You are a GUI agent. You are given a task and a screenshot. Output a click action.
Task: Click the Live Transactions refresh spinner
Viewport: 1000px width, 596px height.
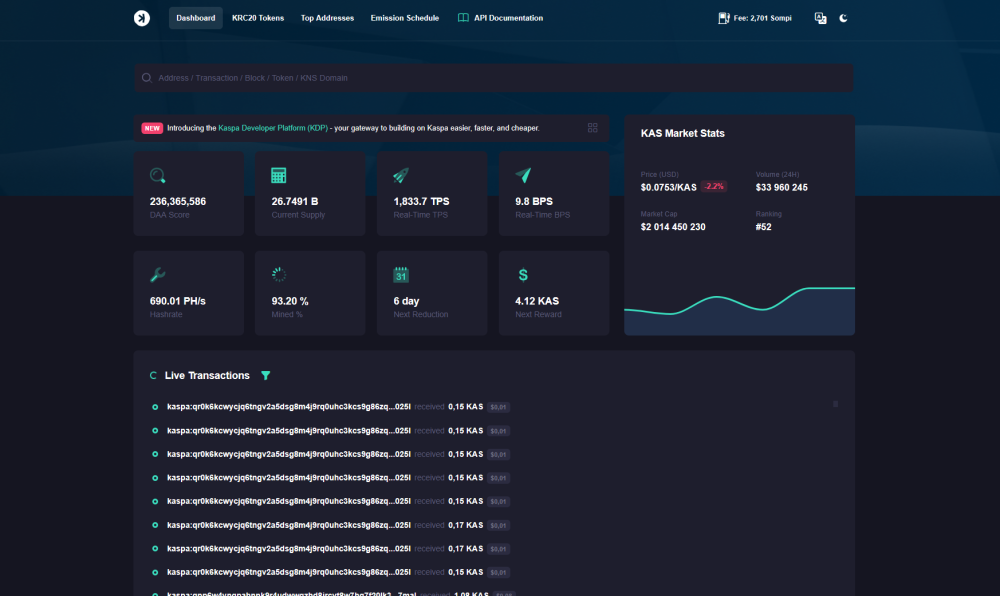tap(153, 375)
